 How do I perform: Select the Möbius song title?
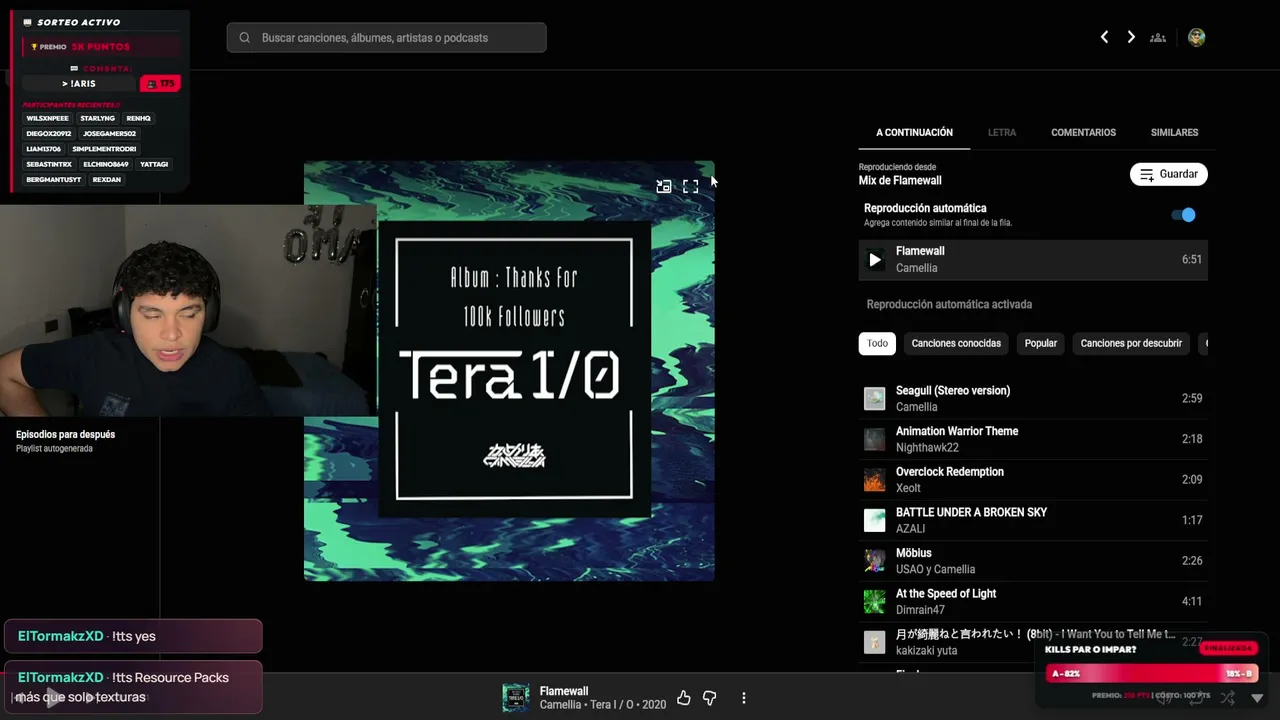click(x=914, y=553)
